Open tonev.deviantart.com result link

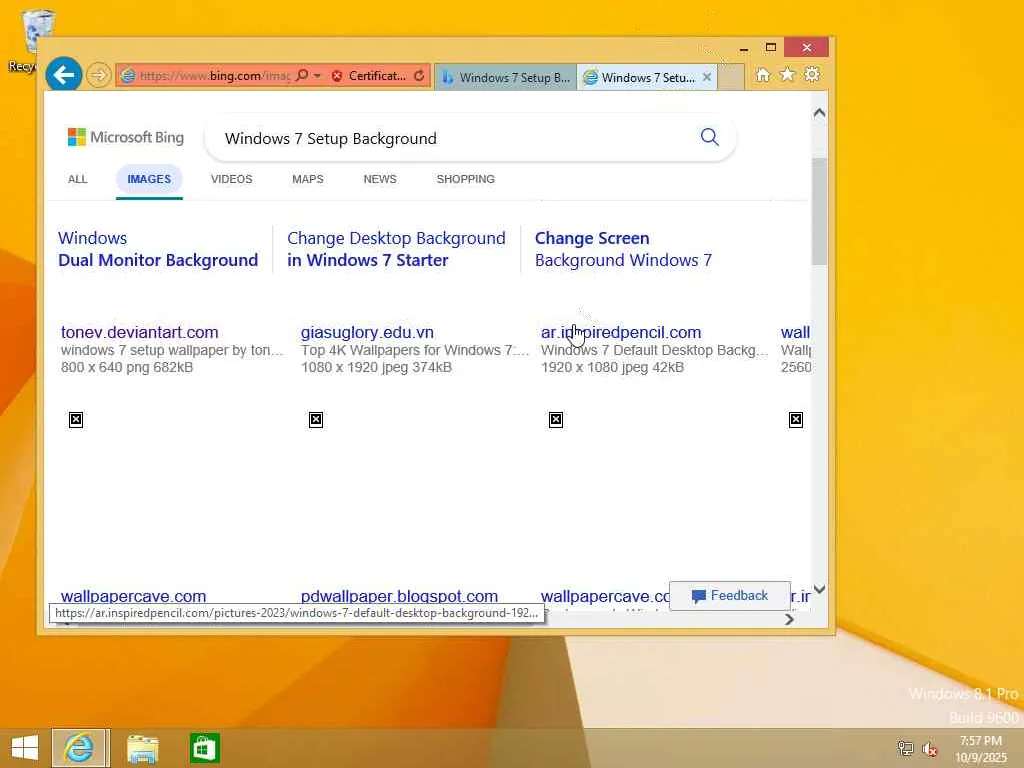140,332
